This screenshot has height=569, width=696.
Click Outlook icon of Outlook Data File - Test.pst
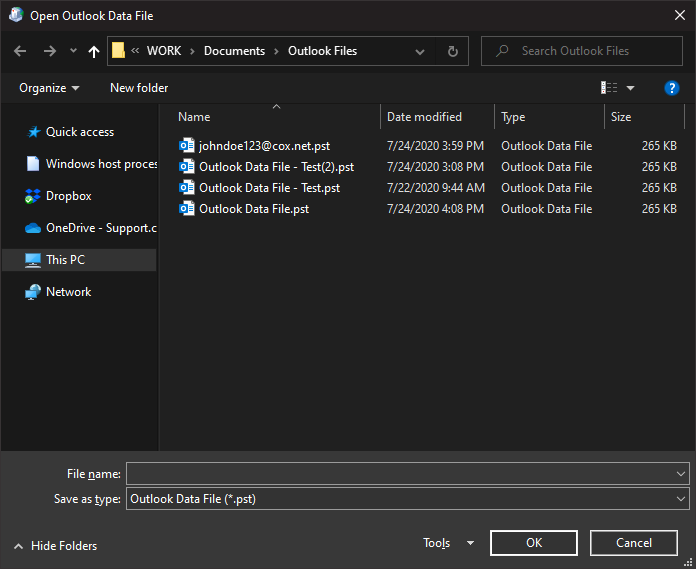(x=186, y=187)
